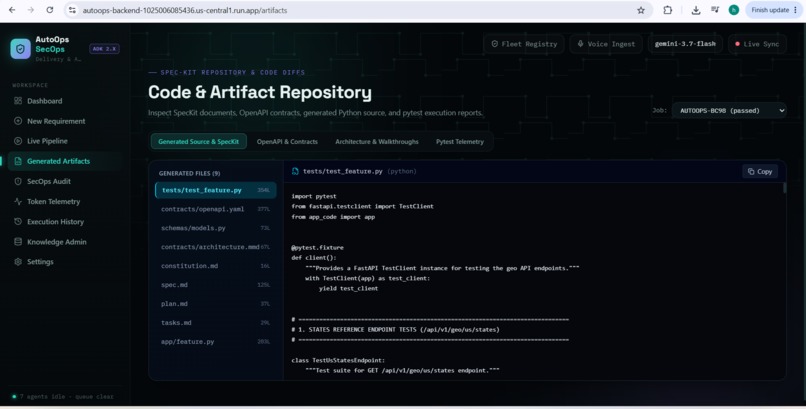Copy the test_feature.py code
Viewport: 806px width, 409px height.
tap(760, 171)
